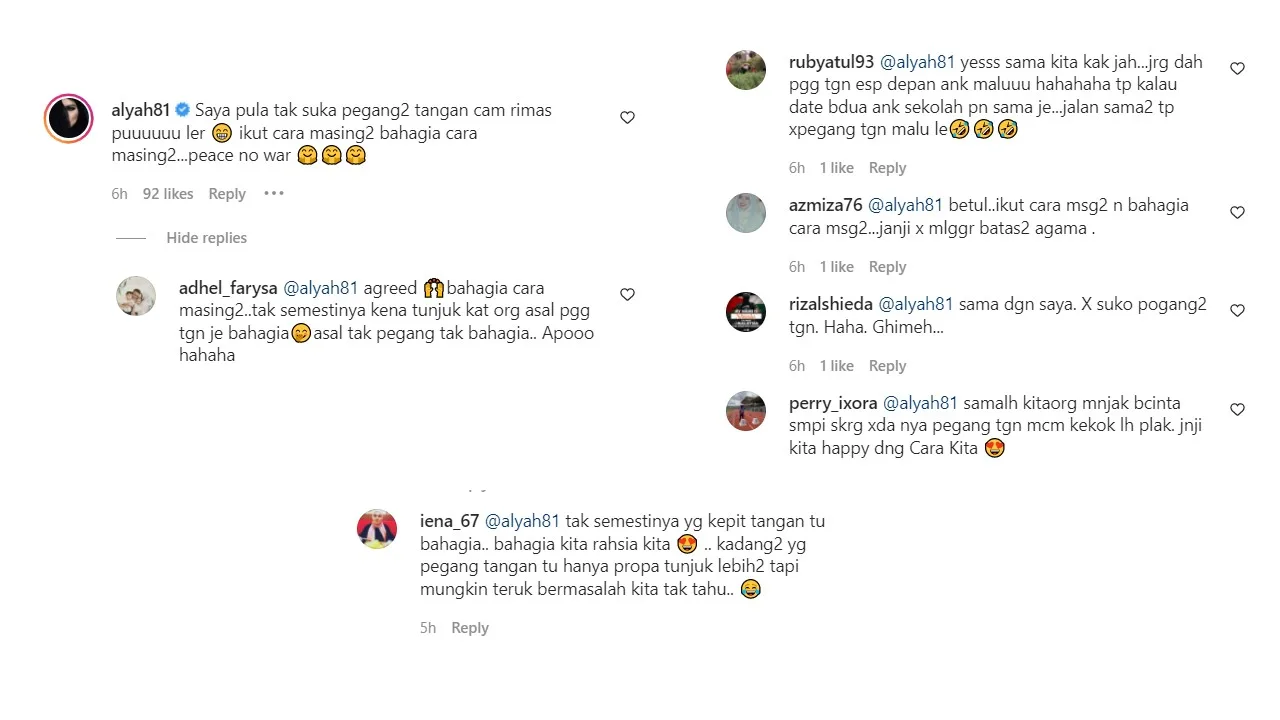
Task: Reply to iena_67's comment
Action: (470, 628)
